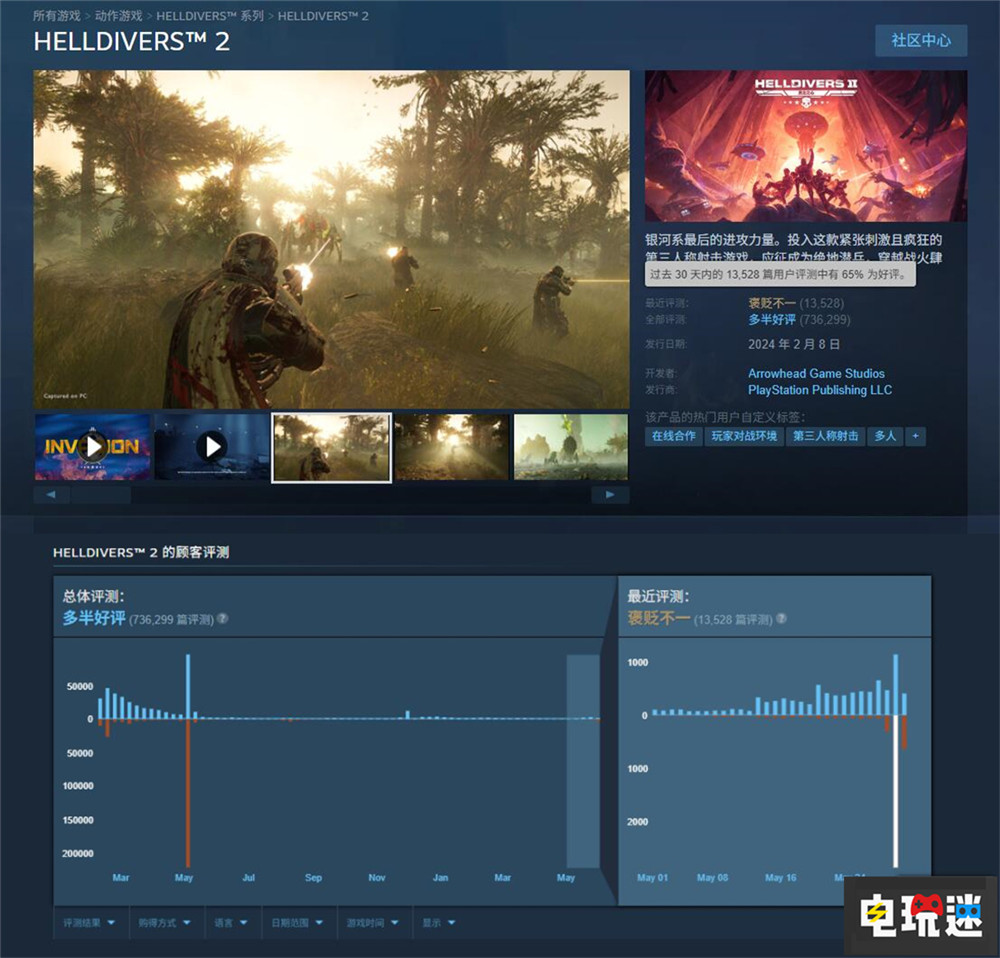Select the 第三人称射击 tag

(x=826, y=436)
